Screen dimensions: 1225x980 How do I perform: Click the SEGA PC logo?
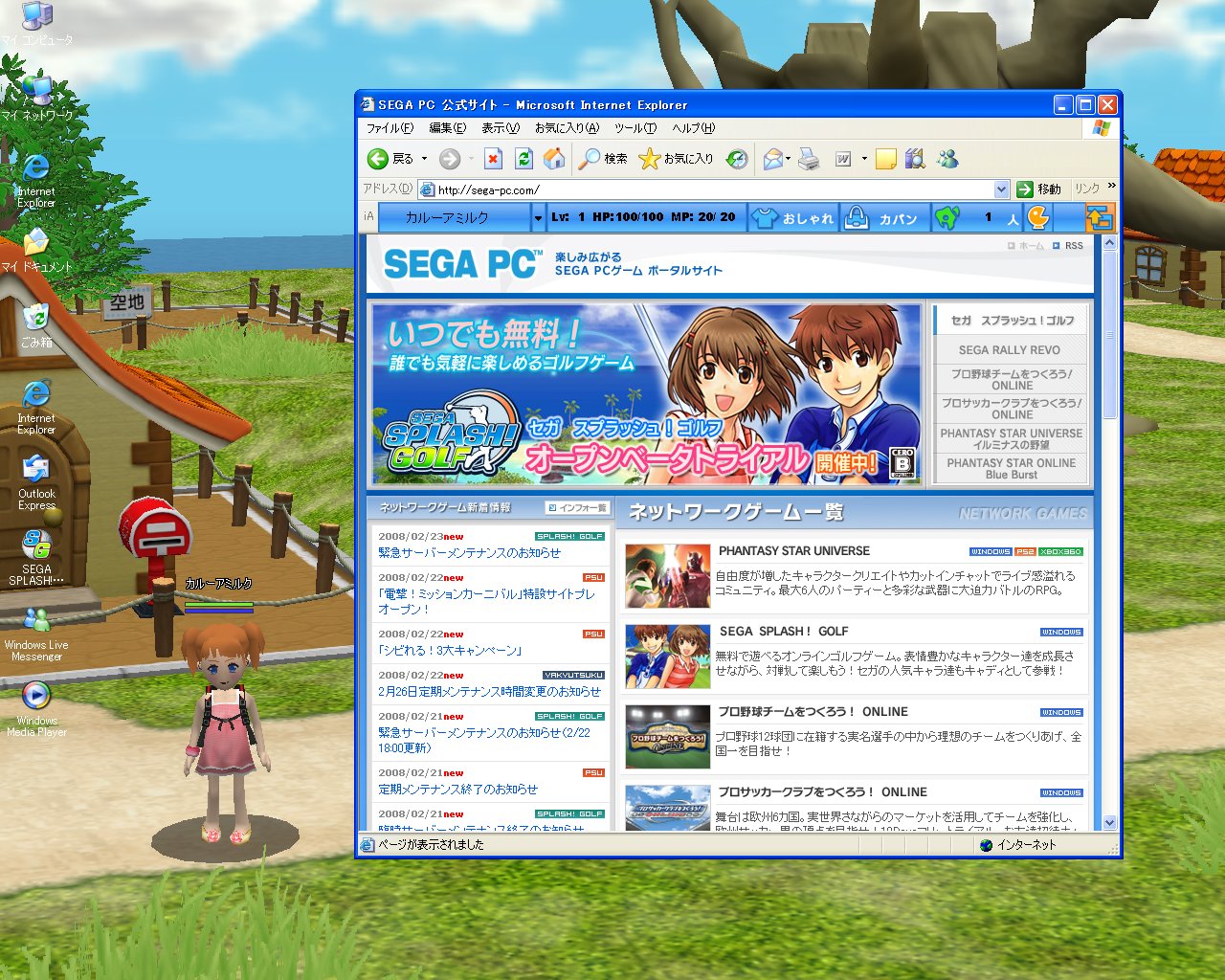pyautogui.click(x=462, y=264)
